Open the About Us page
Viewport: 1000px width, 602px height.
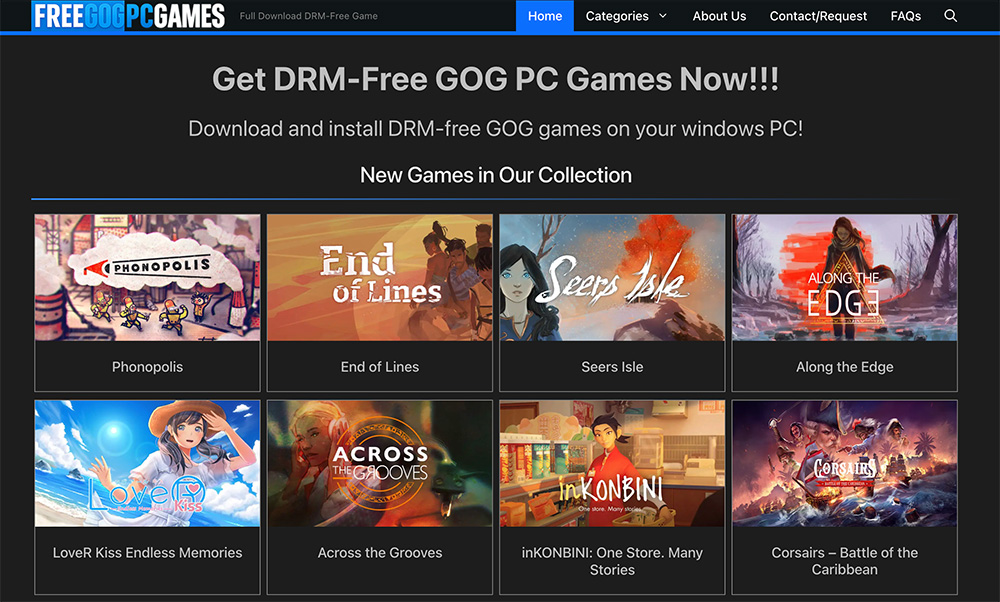[x=719, y=16]
